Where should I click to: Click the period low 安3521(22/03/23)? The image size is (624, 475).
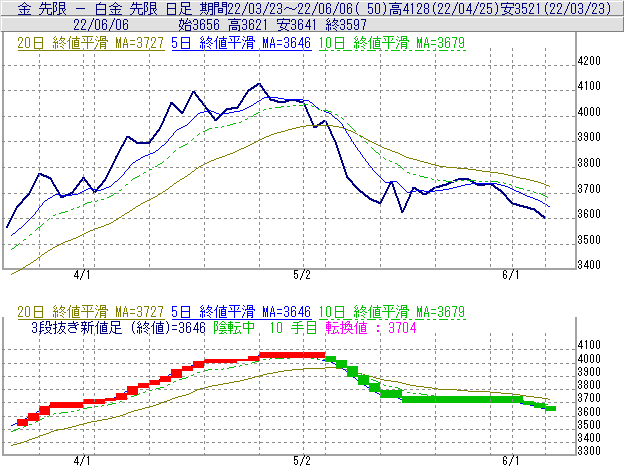pyautogui.click(x=556, y=8)
